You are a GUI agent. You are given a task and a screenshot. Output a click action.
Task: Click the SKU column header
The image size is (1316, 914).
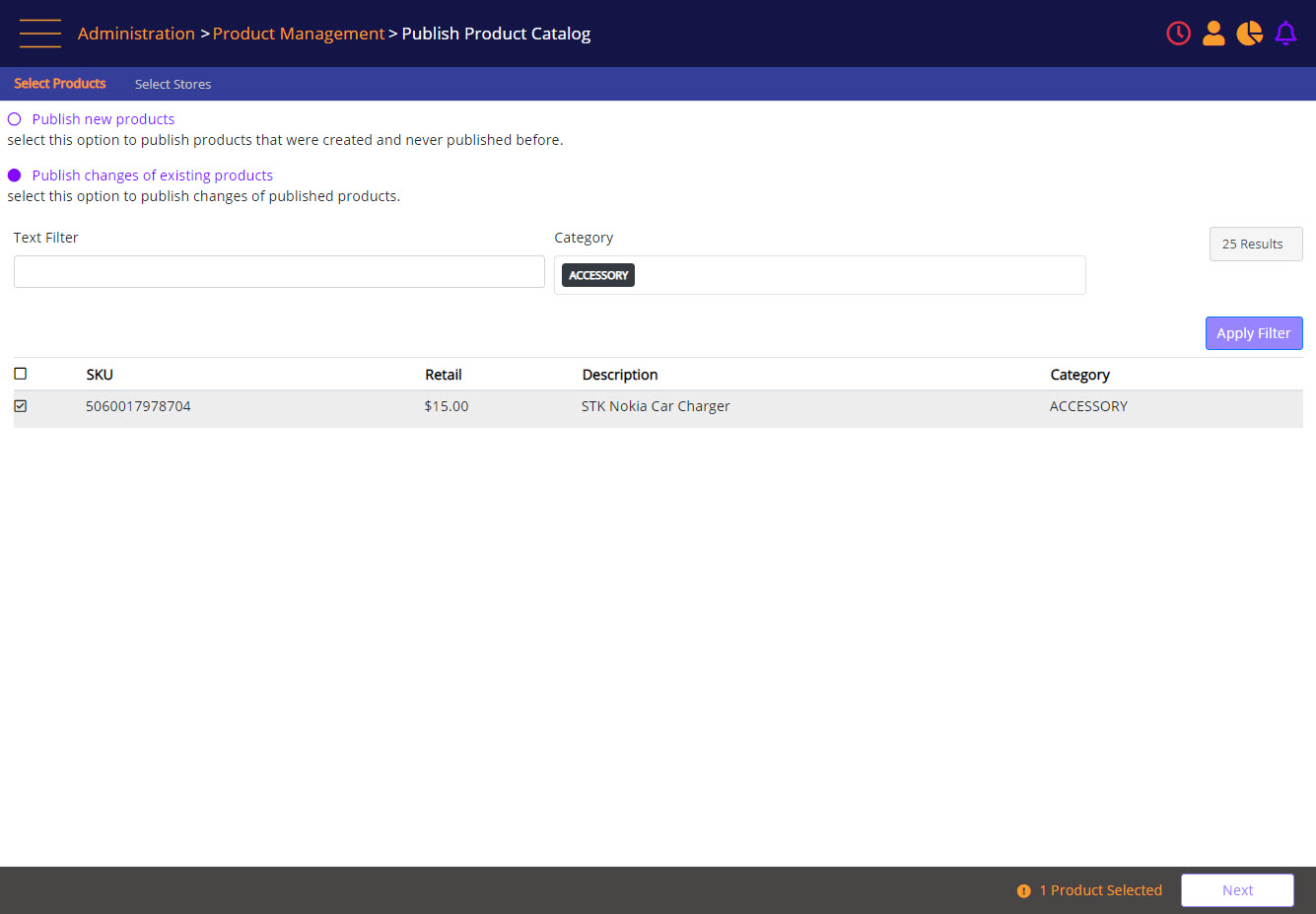click(x=100, y=375)
